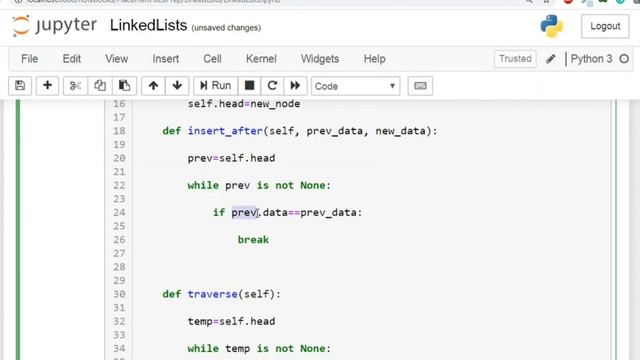Click 'prev_data' at the end of line 24
This screenshot has width=640, height=360.
pos(328,213)
